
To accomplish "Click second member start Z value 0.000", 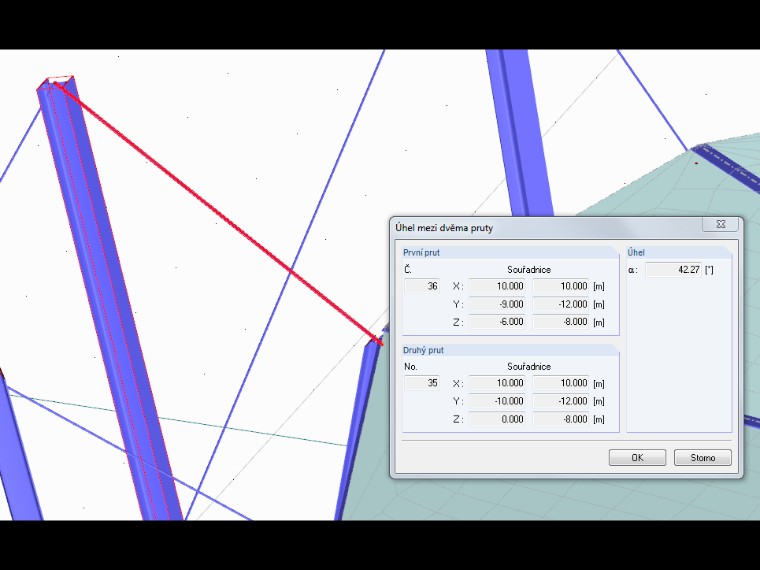I will [497, 419].
